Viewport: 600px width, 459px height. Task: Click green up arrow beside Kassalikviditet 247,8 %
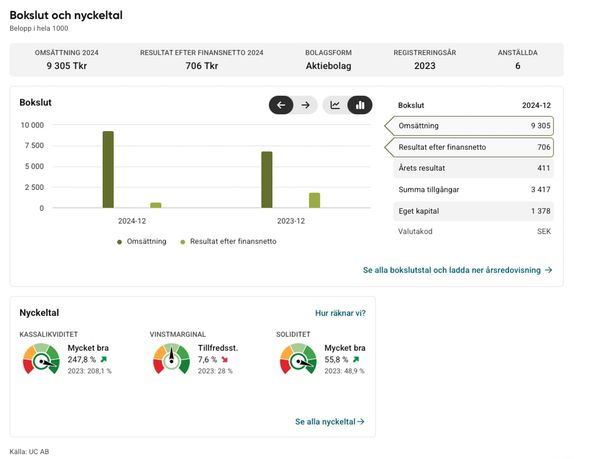coord(103,359)
